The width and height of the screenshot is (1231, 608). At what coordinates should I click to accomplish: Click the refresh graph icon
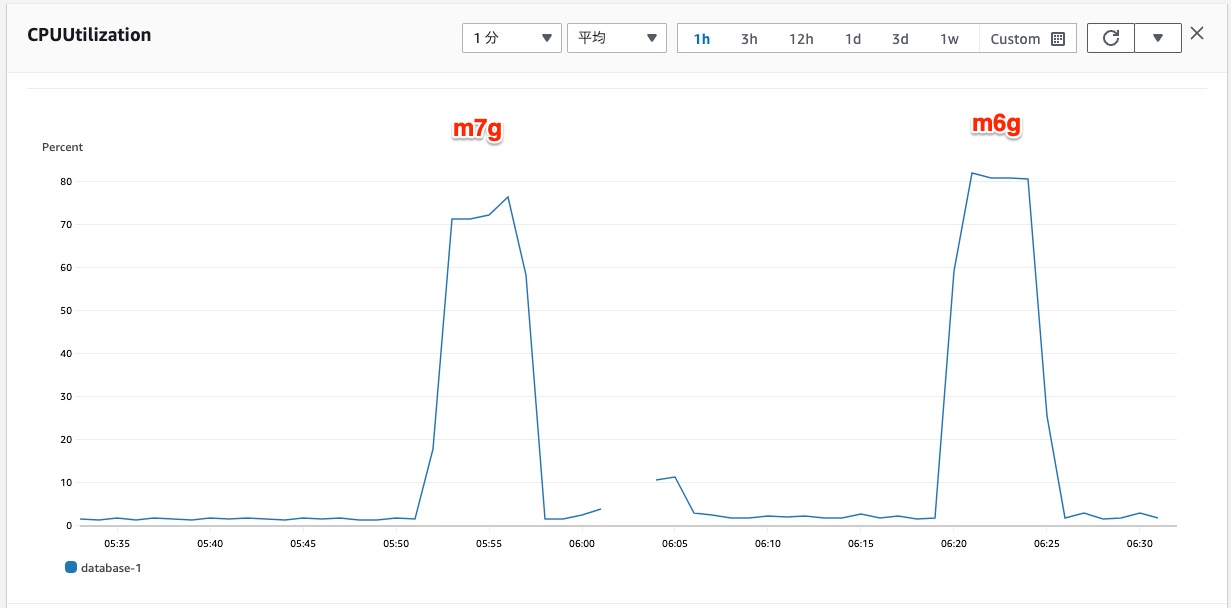(1110, 38)
